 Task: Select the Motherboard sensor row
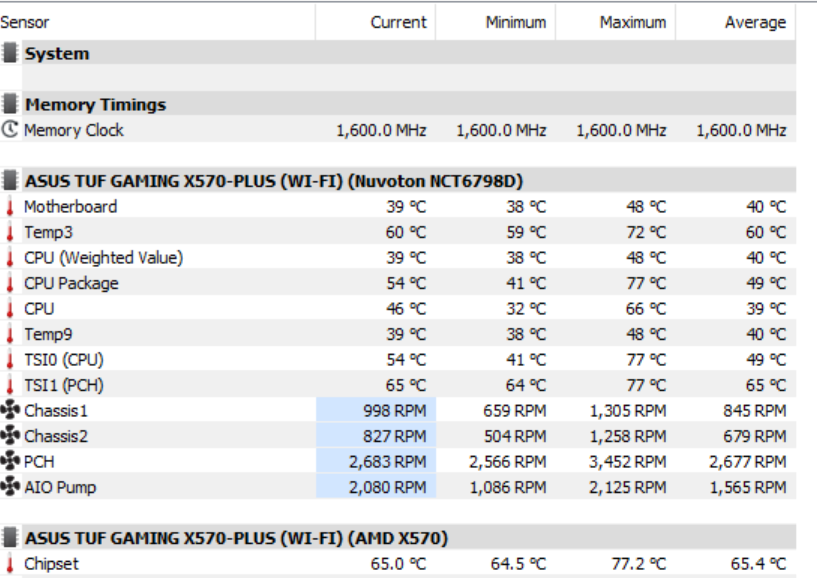(398, 207)
